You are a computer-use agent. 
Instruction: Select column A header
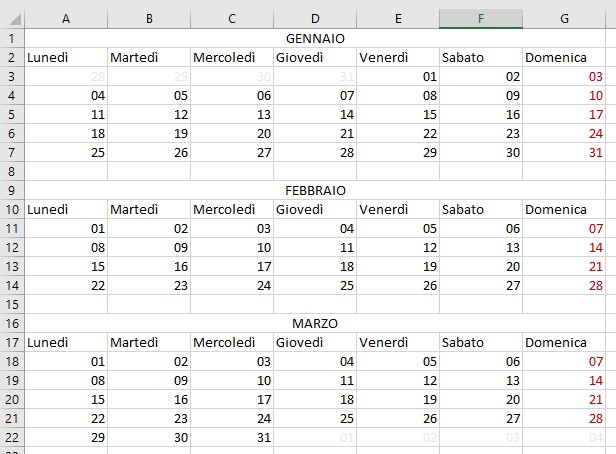click(x=66, y=18)
